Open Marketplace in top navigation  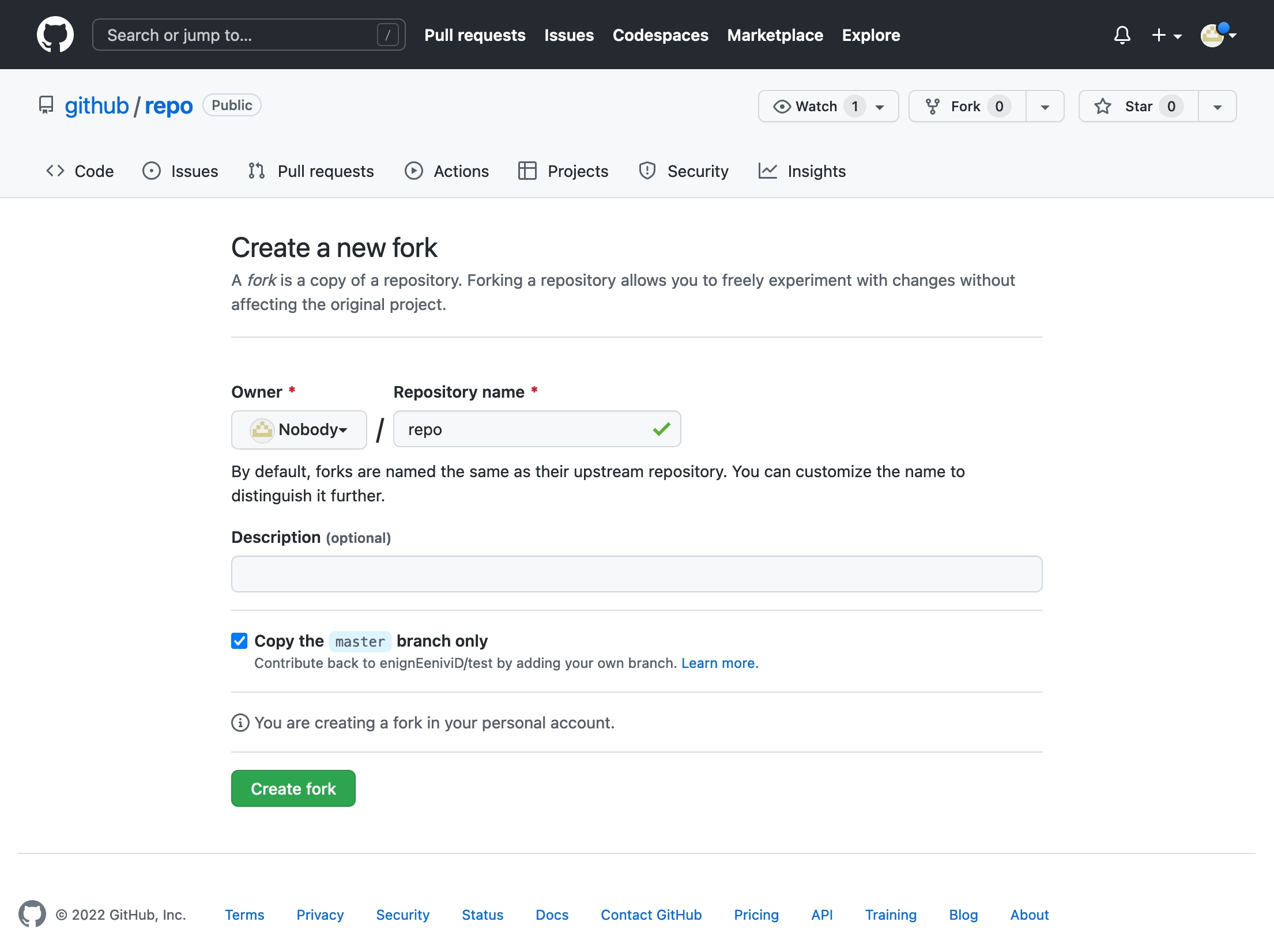tap(775, 35)
